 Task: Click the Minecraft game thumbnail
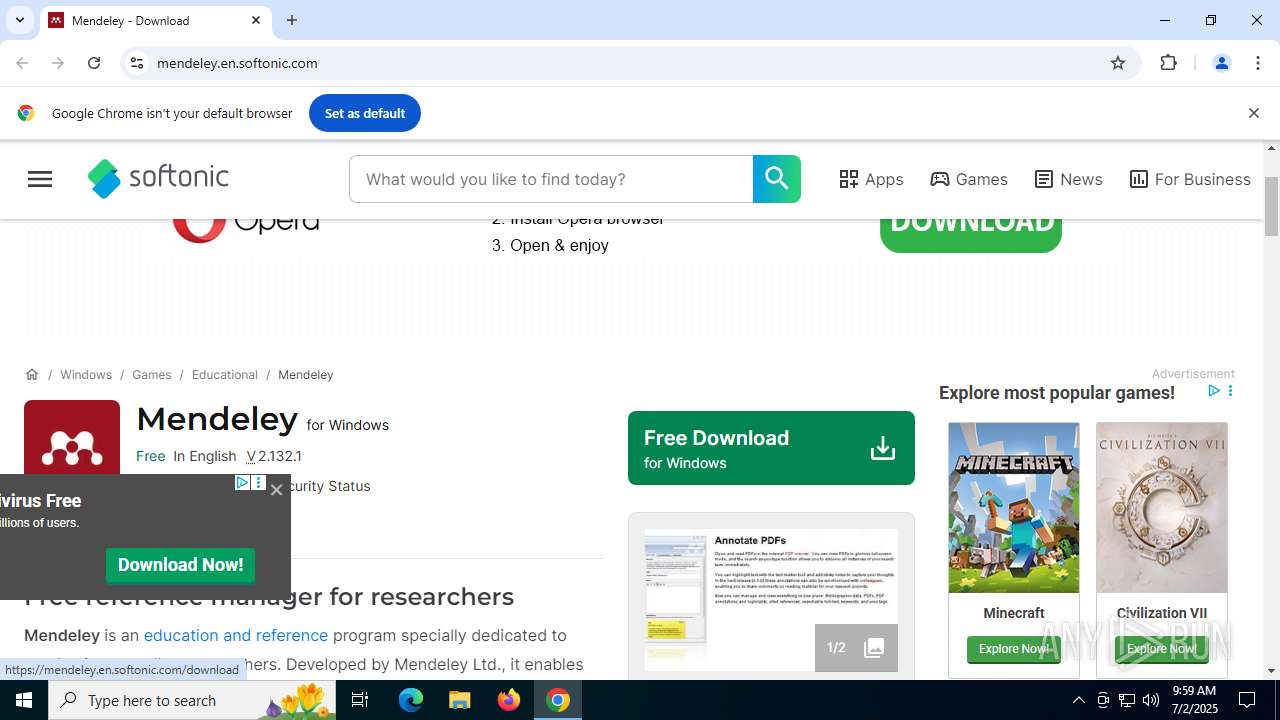[x=1014, y=507]
